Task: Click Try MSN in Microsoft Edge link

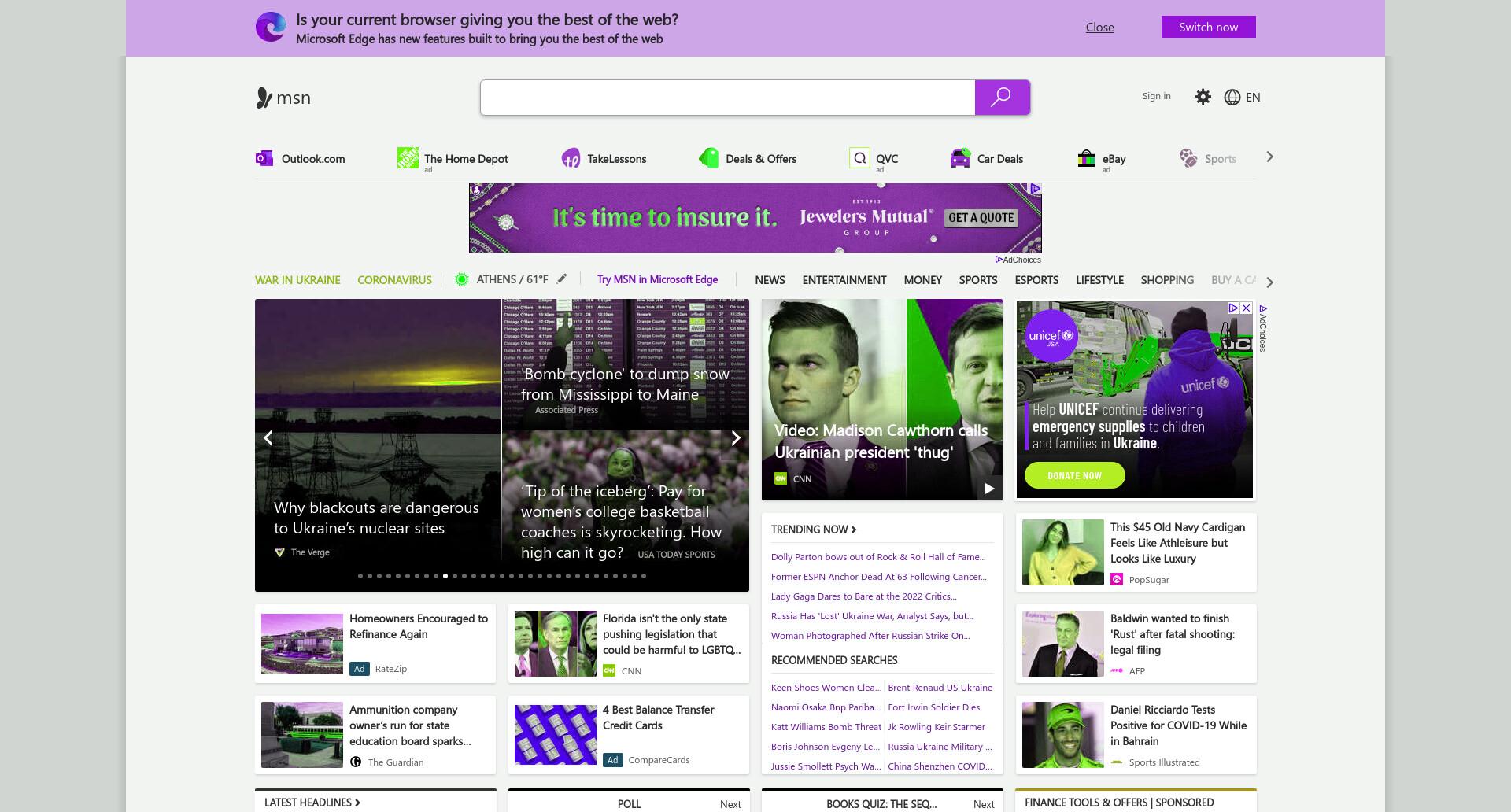Action: (657, 279)
